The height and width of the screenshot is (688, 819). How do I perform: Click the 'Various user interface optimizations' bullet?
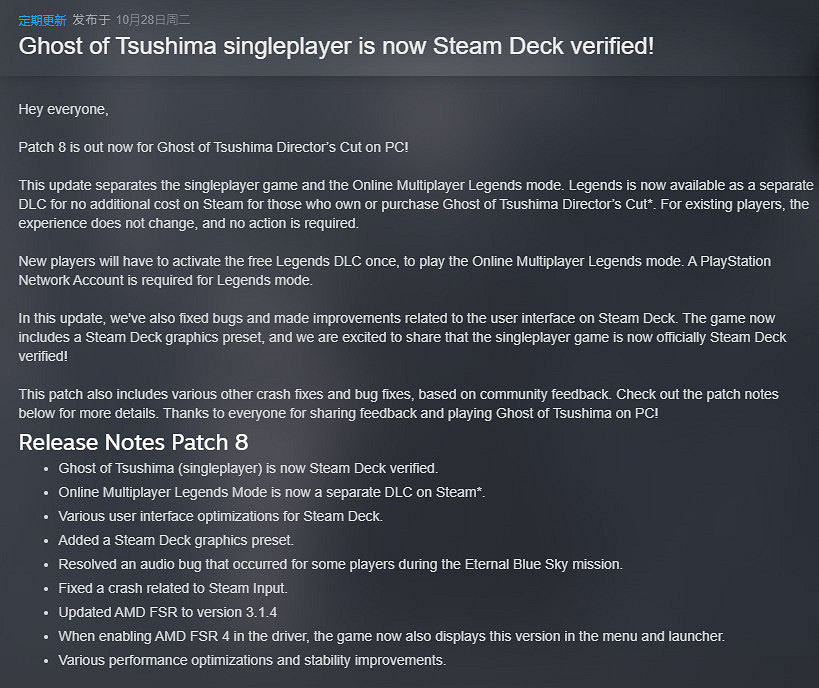220,516
